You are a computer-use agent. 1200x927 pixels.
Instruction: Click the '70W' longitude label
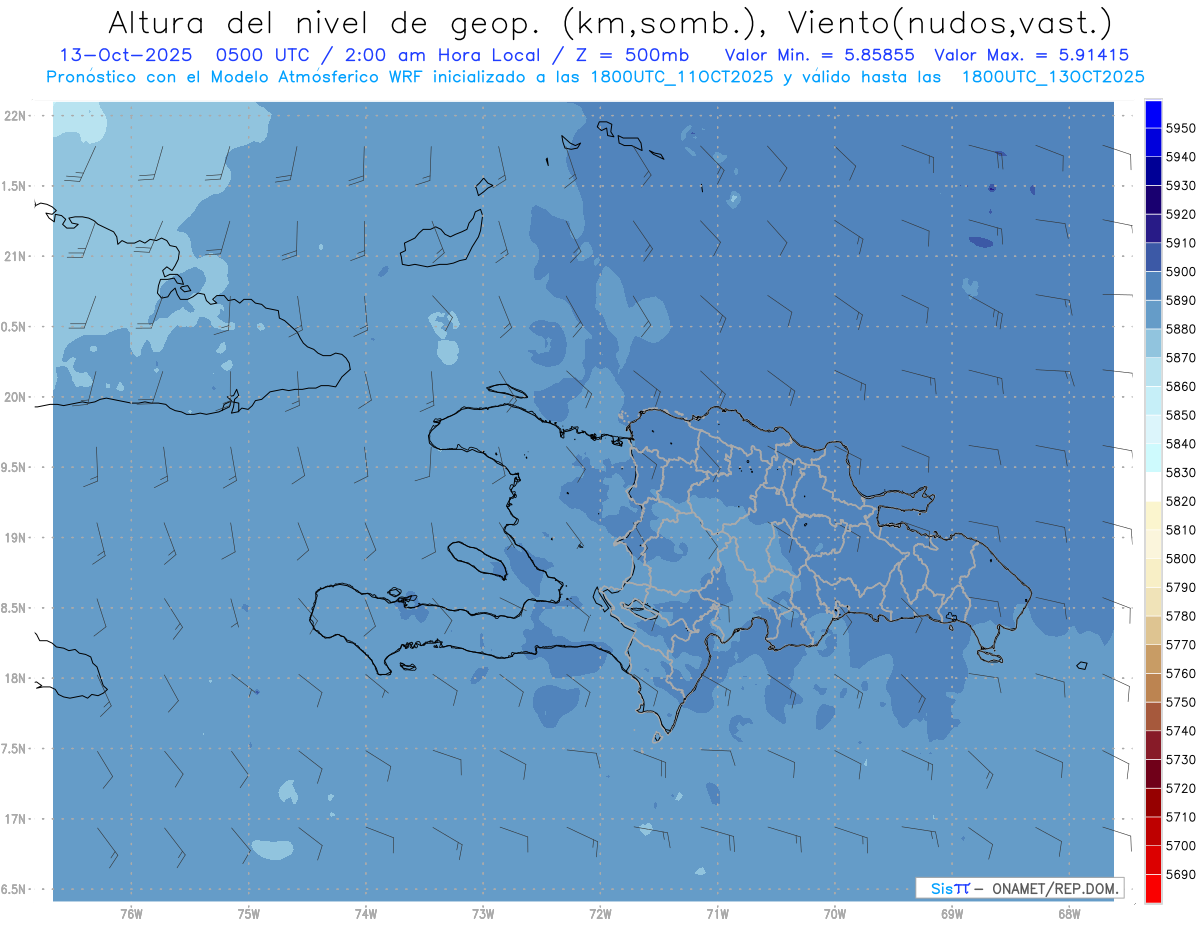pos(834,915)
